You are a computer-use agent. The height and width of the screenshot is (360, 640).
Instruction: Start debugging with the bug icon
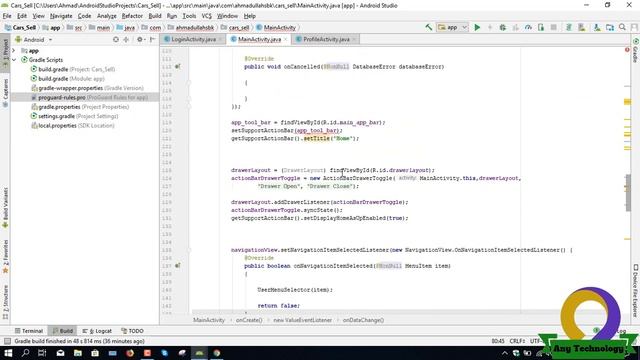(x=502, y=27)
